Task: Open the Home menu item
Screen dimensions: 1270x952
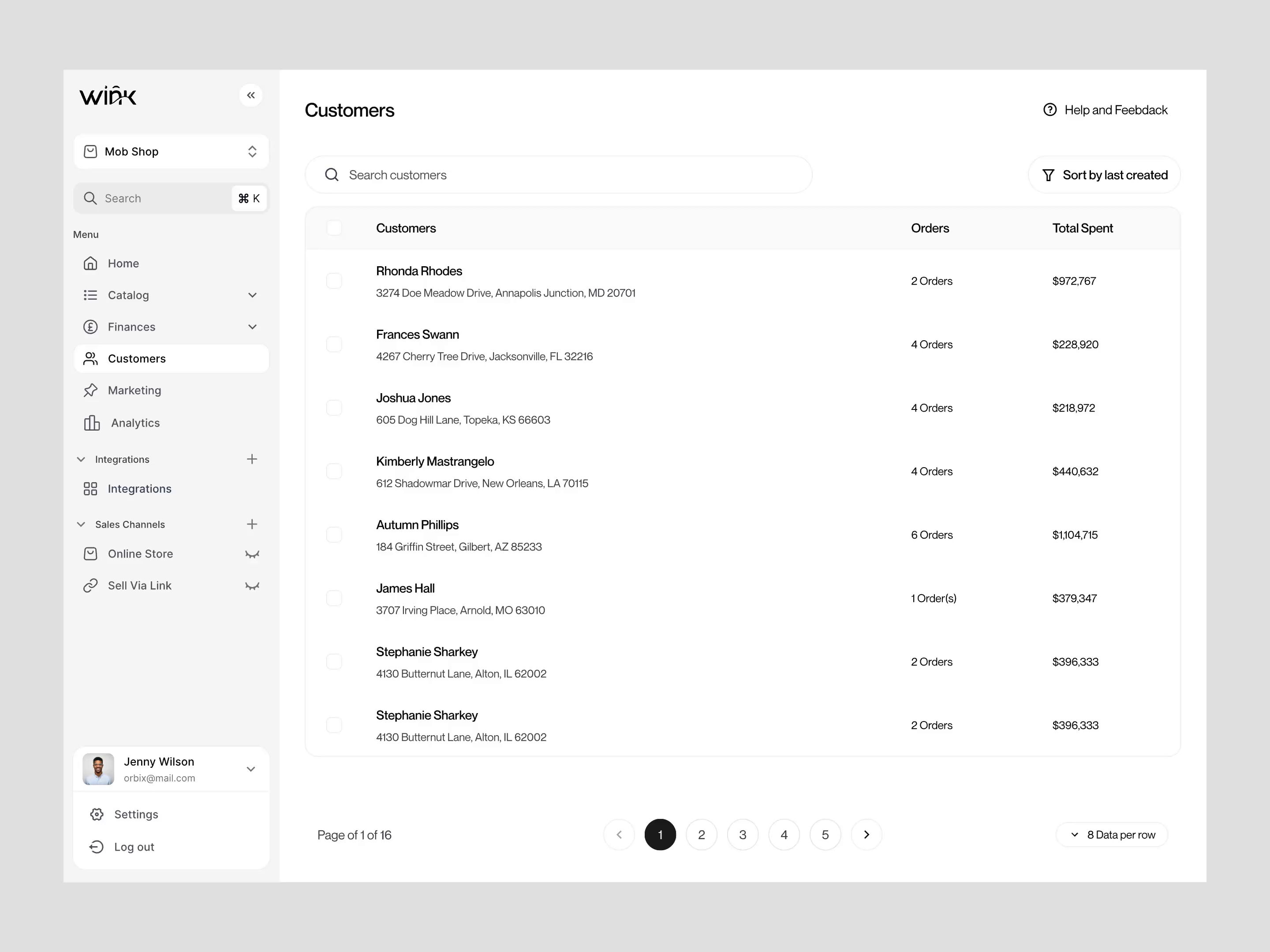Action: [x=171, y=264]
